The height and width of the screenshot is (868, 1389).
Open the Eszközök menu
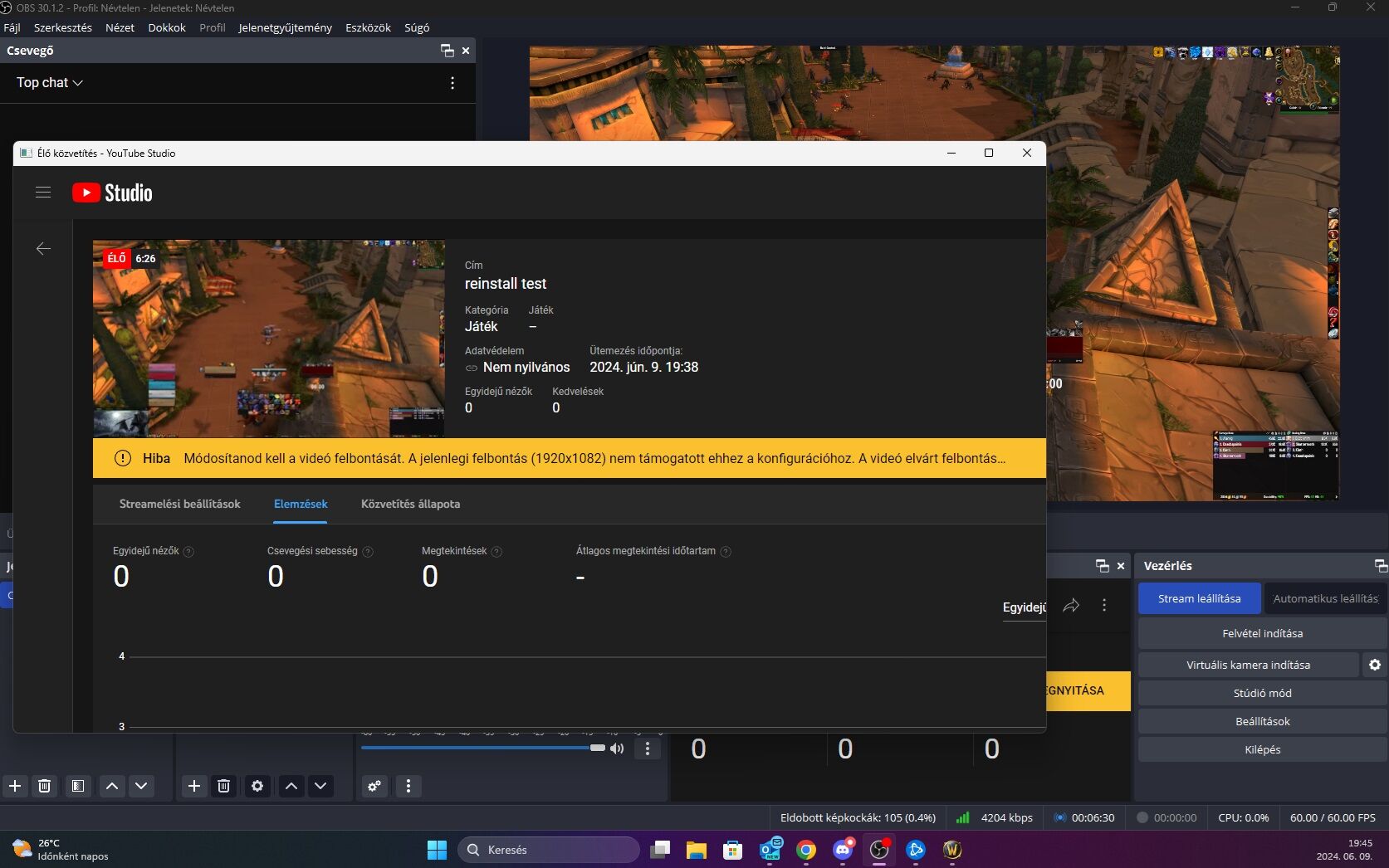(368, 27)
